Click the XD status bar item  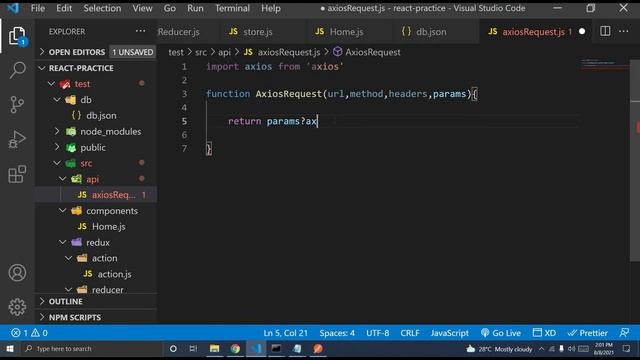click(544, 333)
